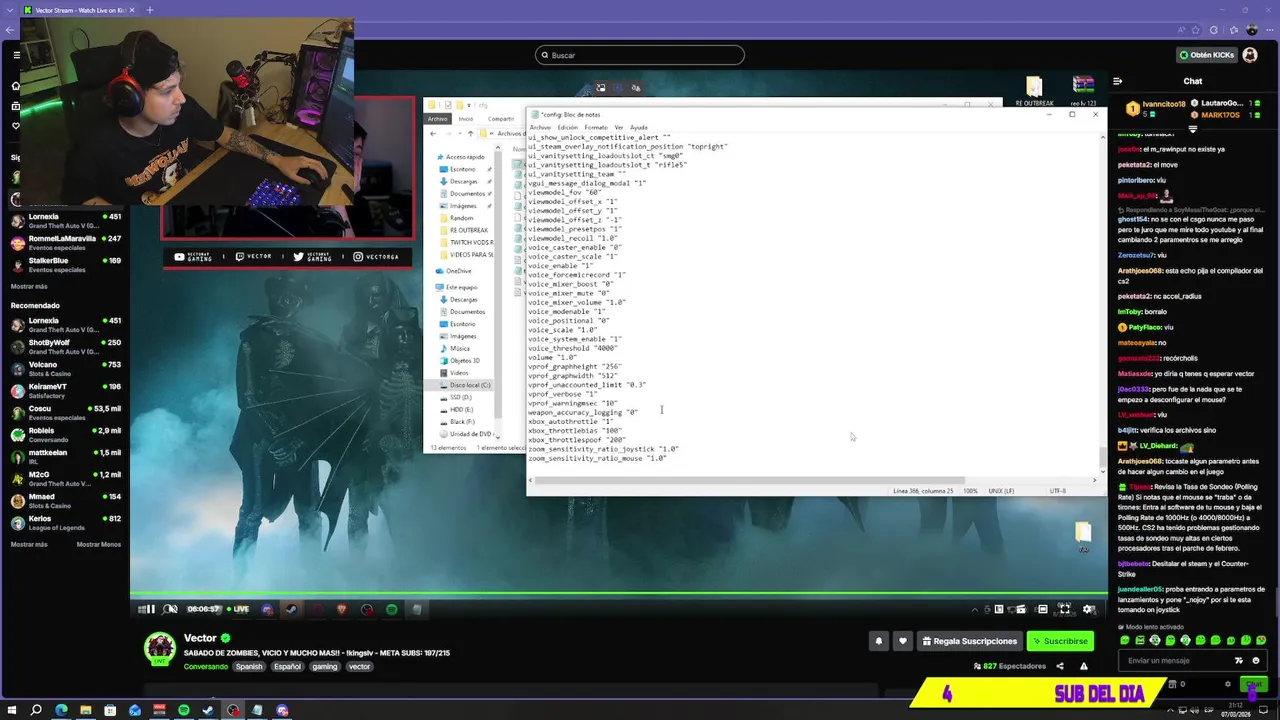Open the Windows Start menu
Image resolution: width=1280 pixels, height=720 pixels.
pos(12,710)
